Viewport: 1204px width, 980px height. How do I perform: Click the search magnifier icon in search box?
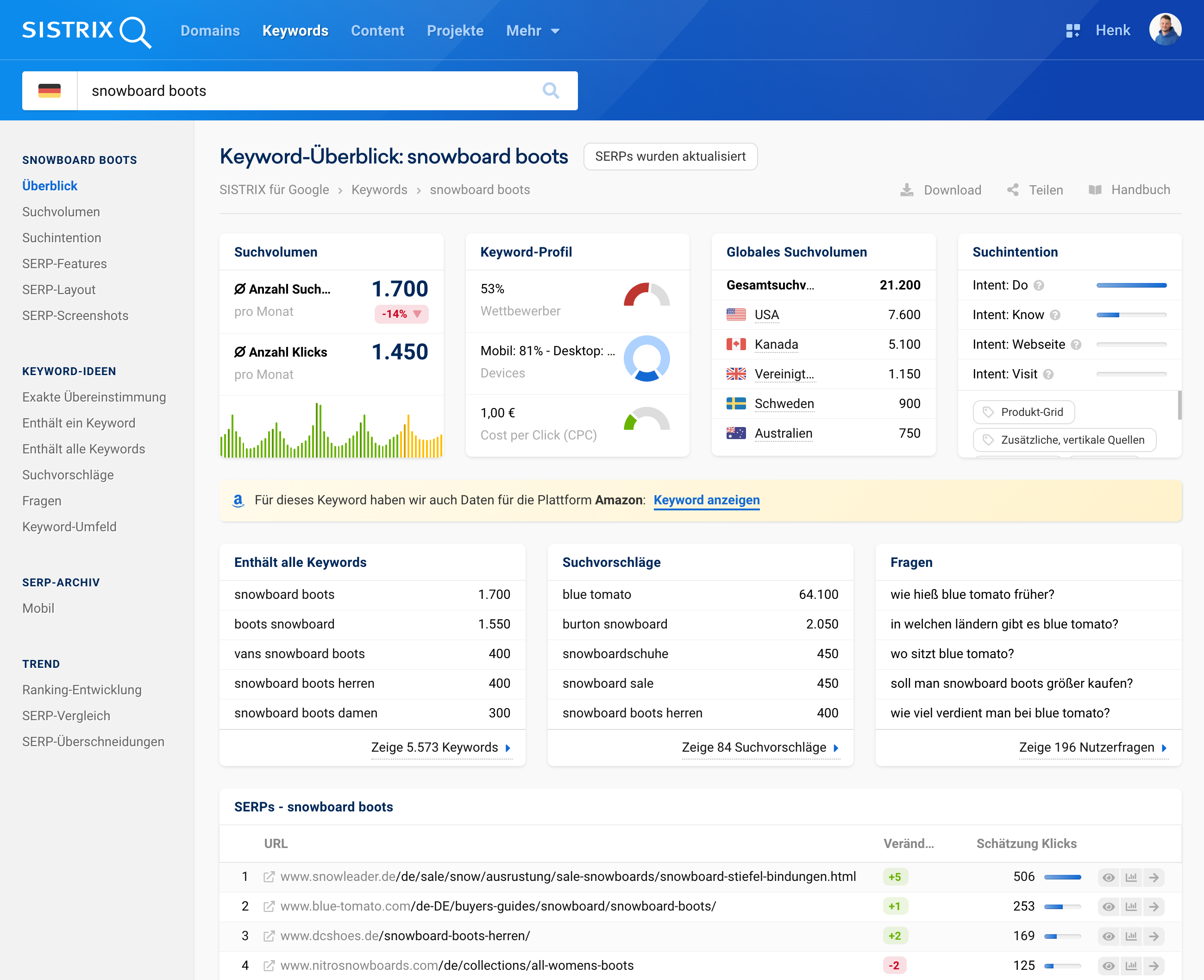550,90
